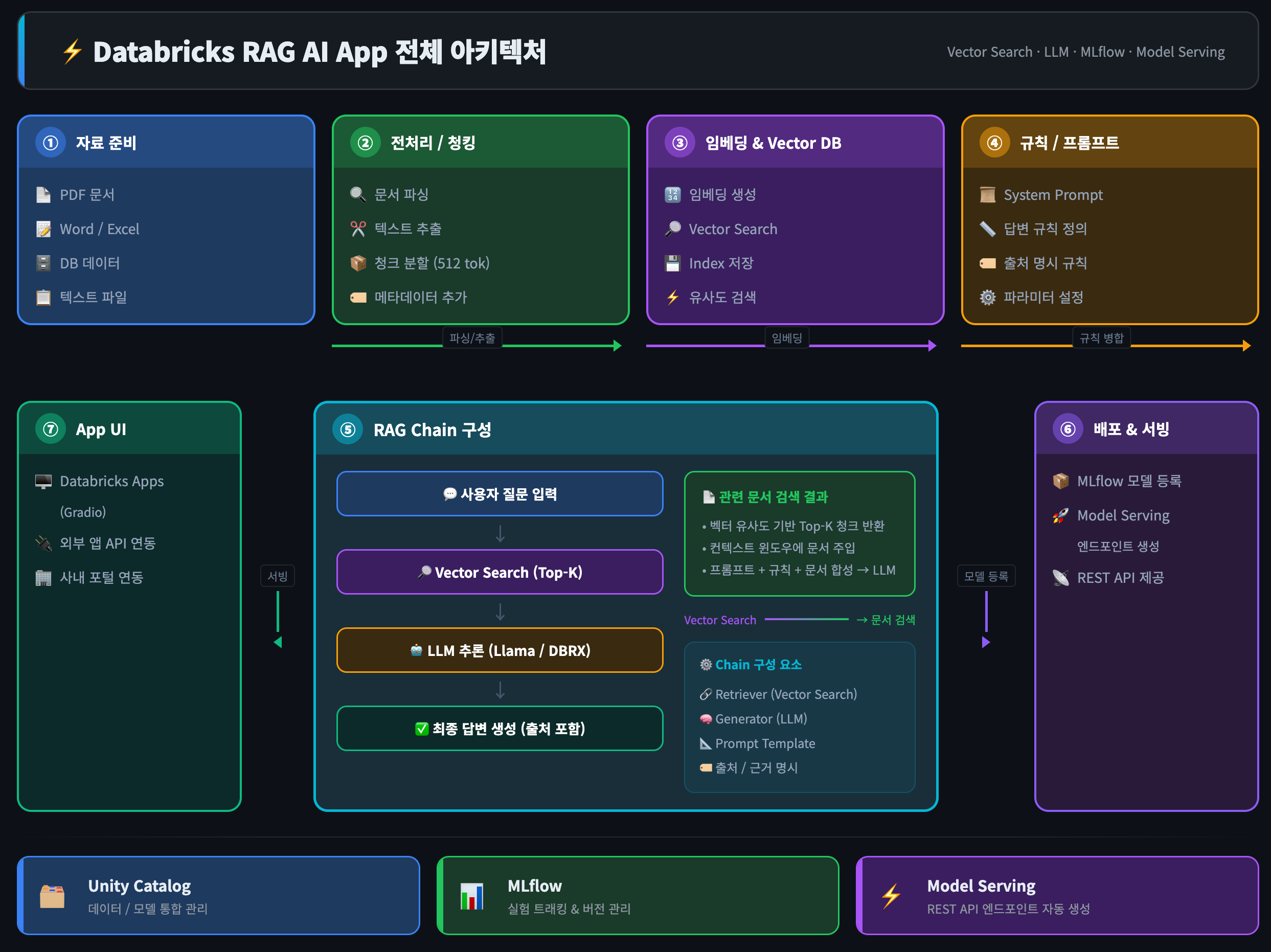
Task: Click the 최종 답변 생성 (출처 포함) box
Action: tap(500, 729)
